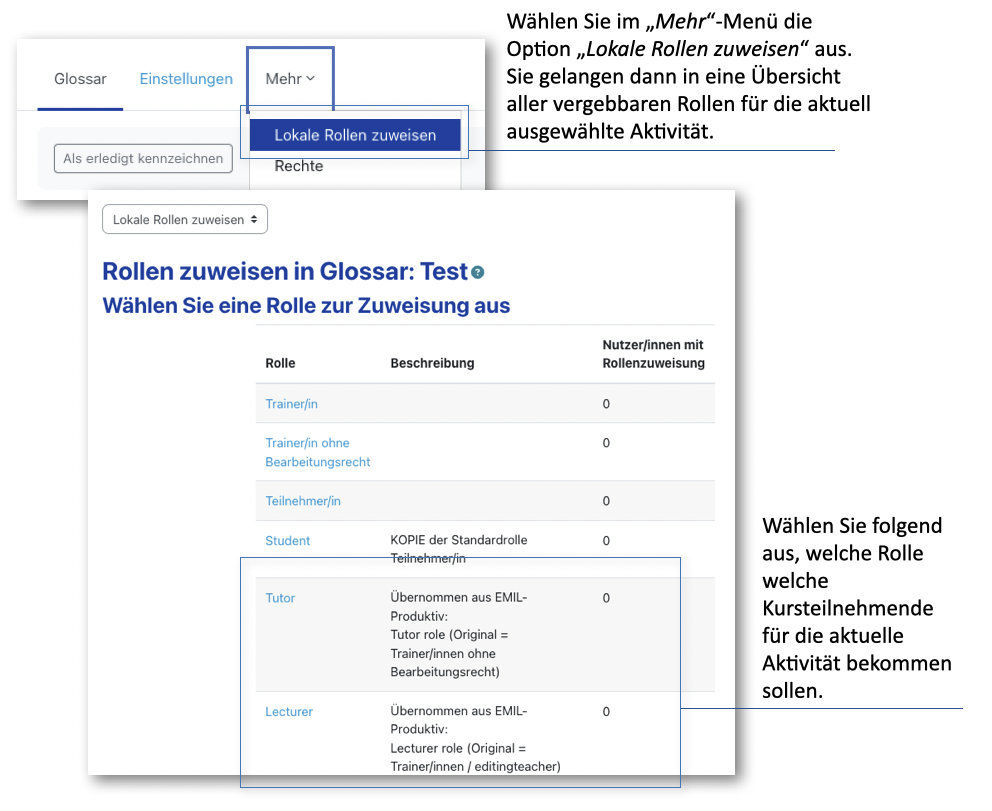Select the Teilnehmer/in role link
The height and width of the screenshot is (811, 992).
coord(303,501)
